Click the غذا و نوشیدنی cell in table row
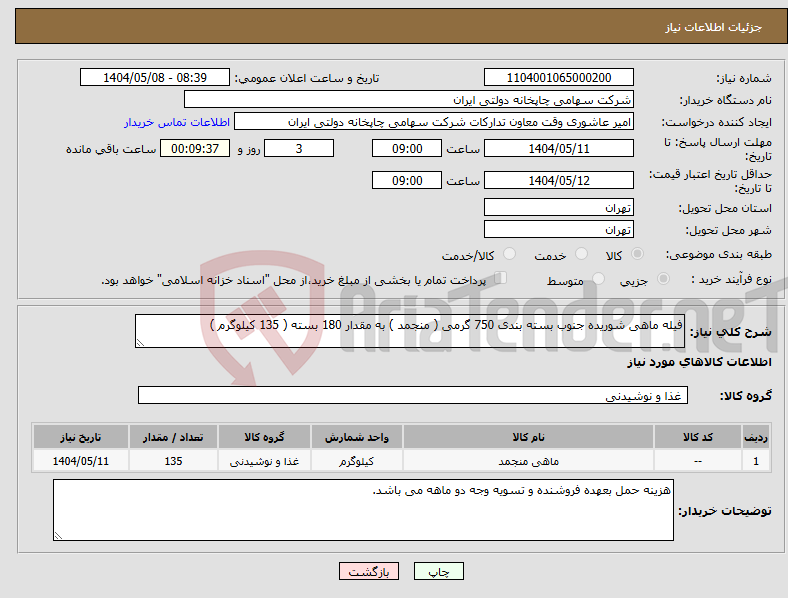Image resolution: width=788 pixels, height=598 pixels. (x=264, y=461)
